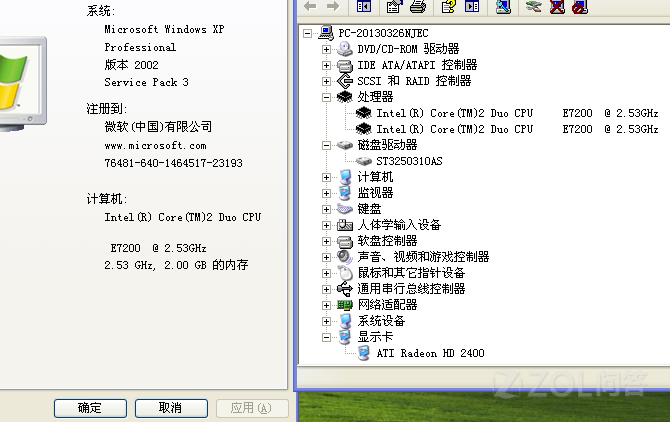Collapse the PC-20130326NJEC root node

click(x=307, y=33)
